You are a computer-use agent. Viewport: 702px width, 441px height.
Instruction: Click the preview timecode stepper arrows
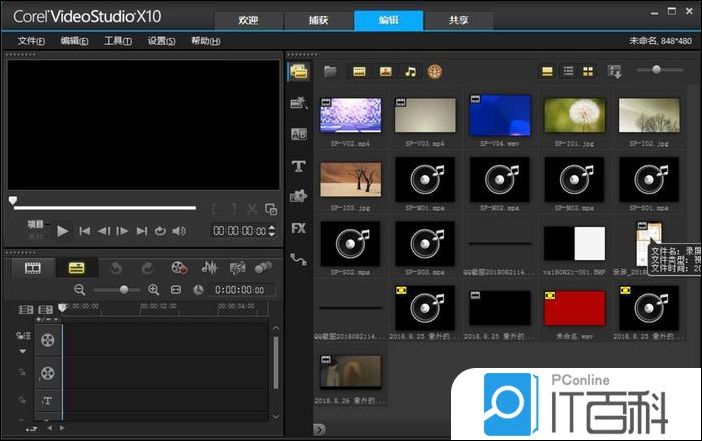[272, 231]
